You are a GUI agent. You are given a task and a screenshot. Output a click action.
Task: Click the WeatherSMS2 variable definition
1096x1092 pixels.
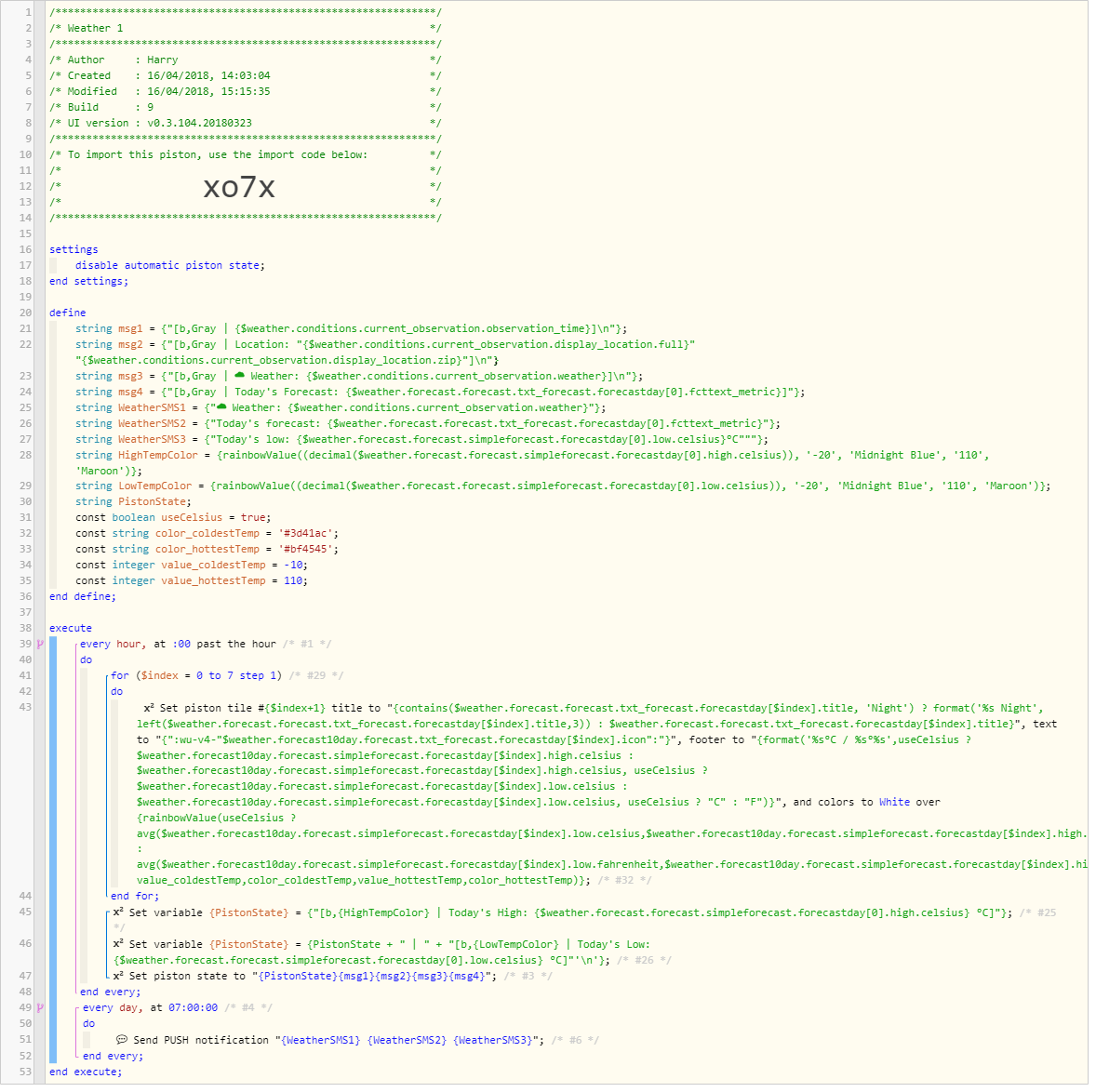tap(428, 426)
